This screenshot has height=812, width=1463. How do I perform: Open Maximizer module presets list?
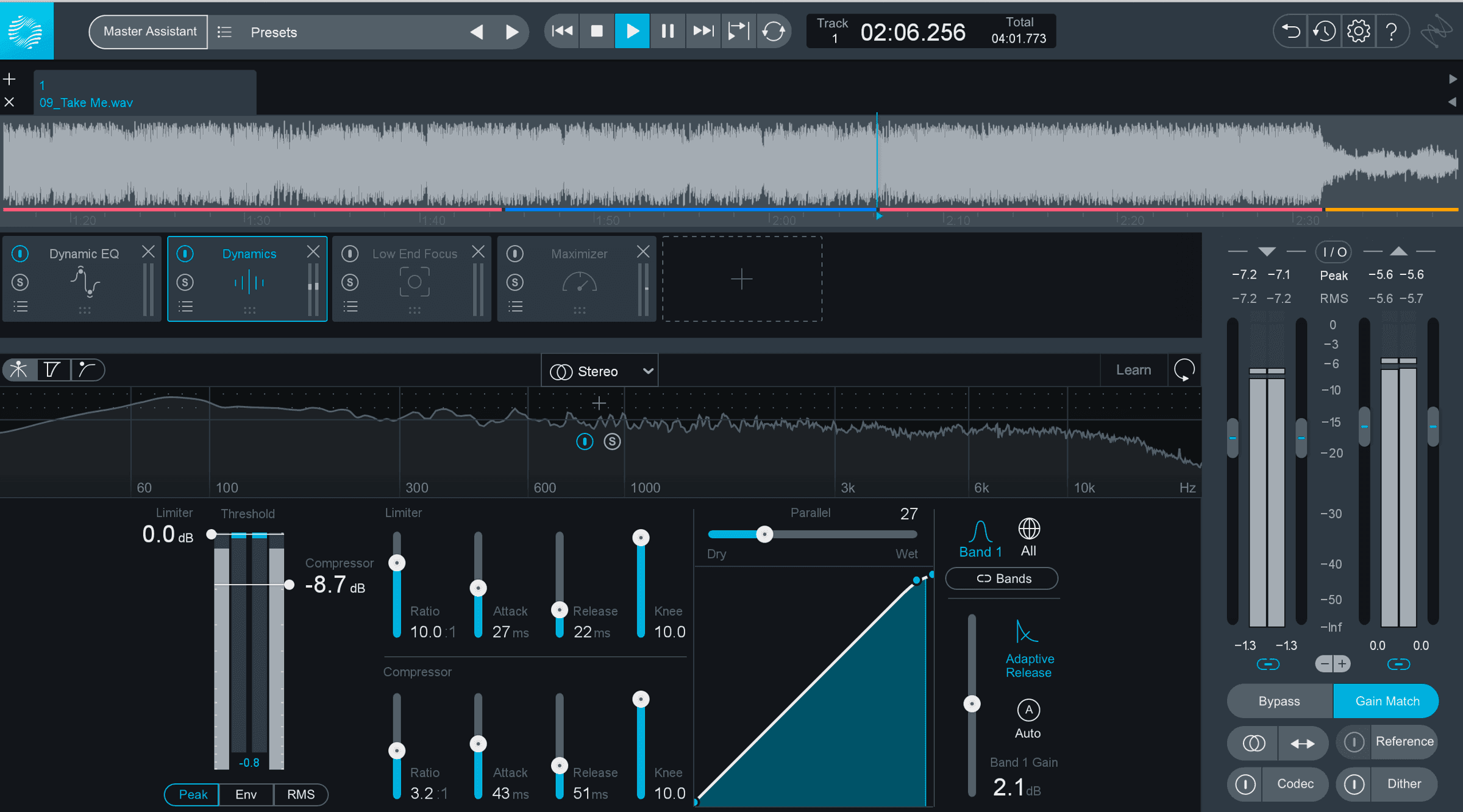(x=515, y=307)
